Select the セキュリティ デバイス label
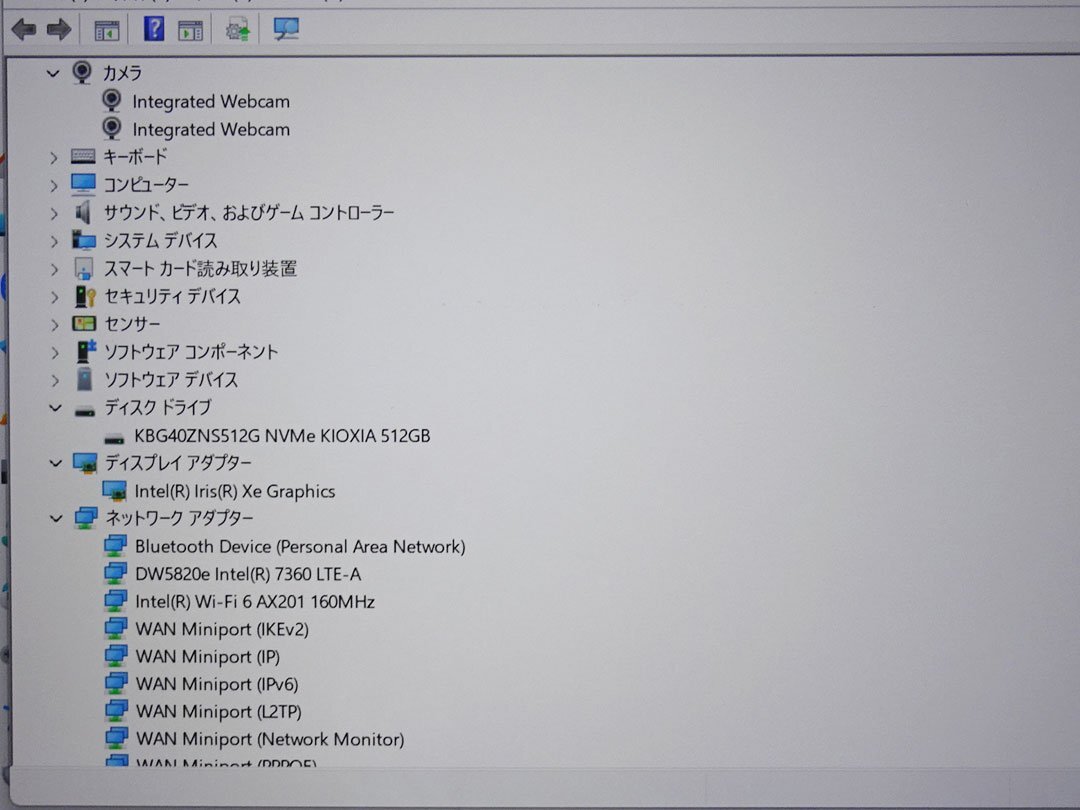 (x=172, y=296)
